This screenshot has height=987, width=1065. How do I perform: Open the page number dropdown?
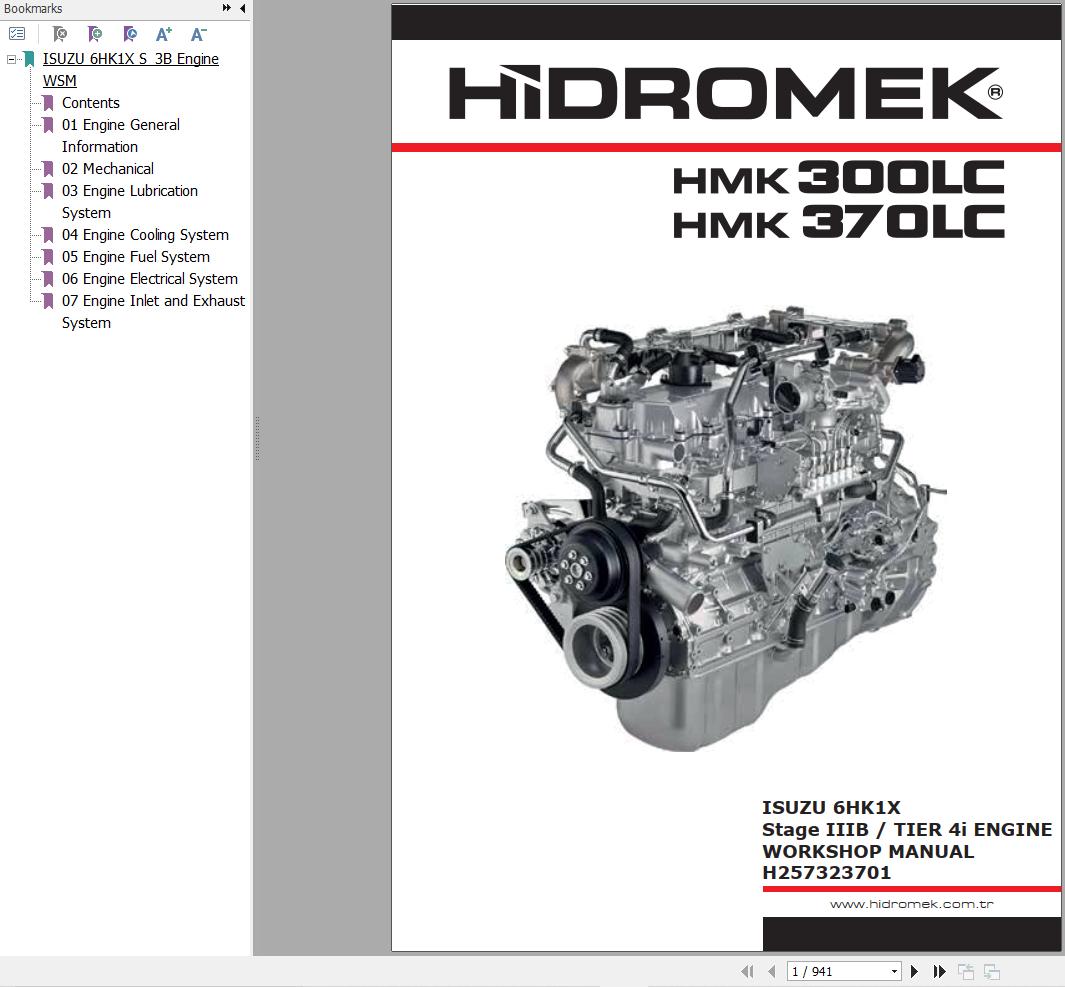coord(894,971)
